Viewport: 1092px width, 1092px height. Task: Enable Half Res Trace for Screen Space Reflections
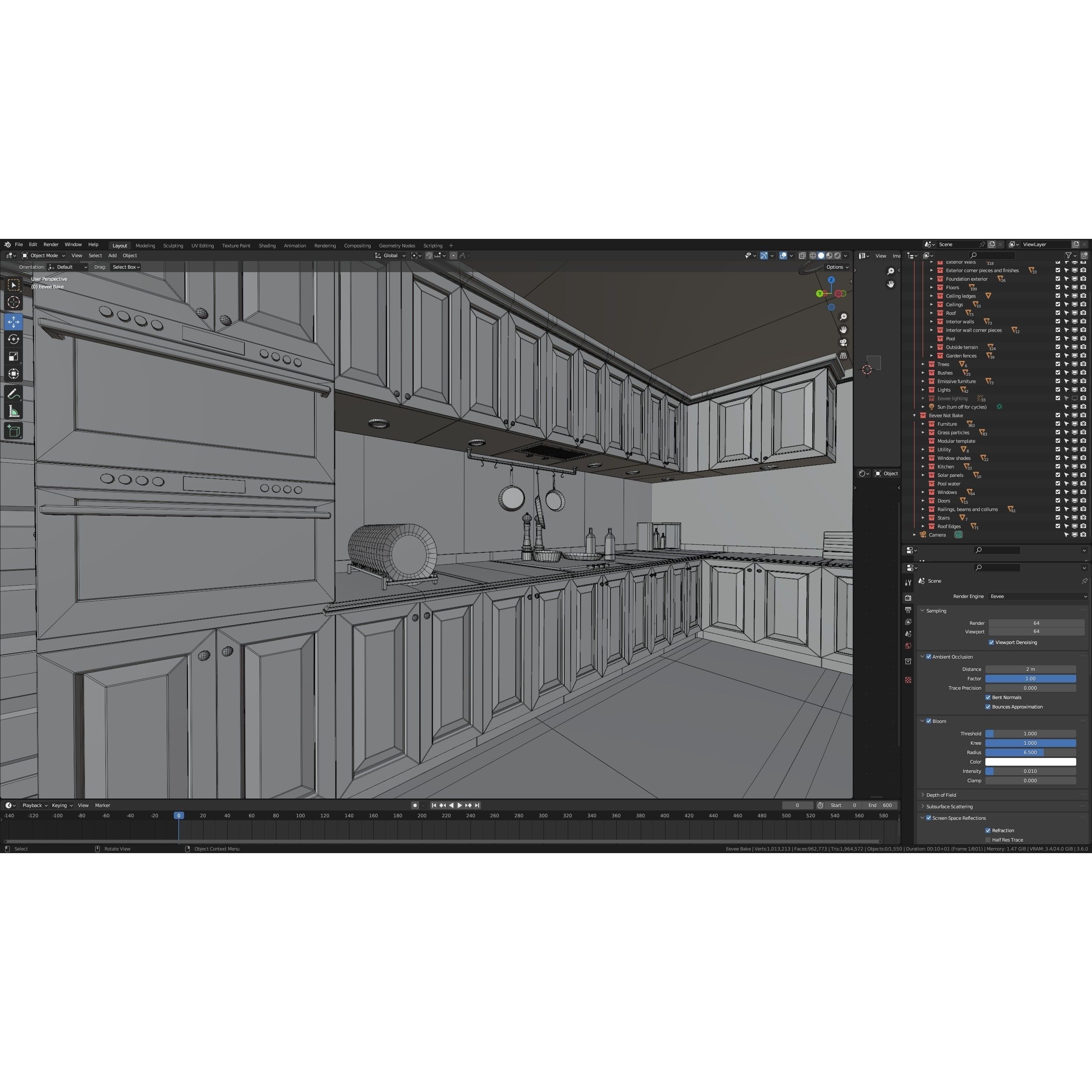point(987,839)
